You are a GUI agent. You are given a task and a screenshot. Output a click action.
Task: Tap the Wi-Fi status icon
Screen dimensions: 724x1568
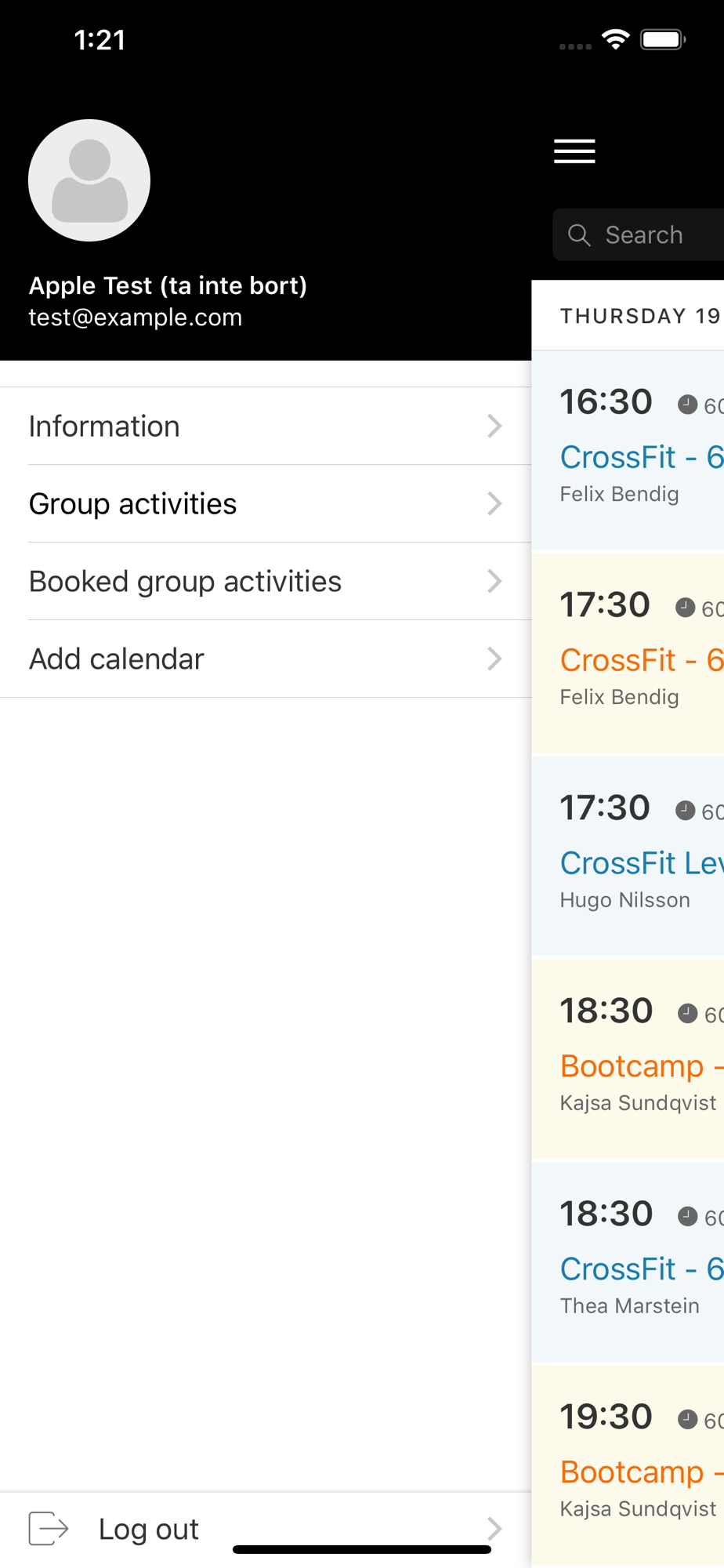pos(616,39)
